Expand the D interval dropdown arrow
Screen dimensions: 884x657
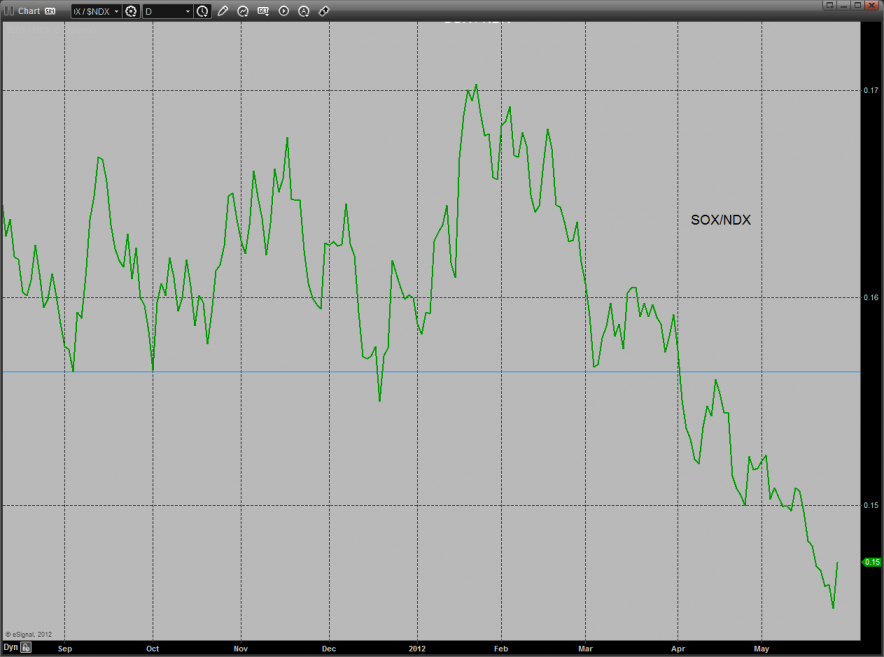187,11
